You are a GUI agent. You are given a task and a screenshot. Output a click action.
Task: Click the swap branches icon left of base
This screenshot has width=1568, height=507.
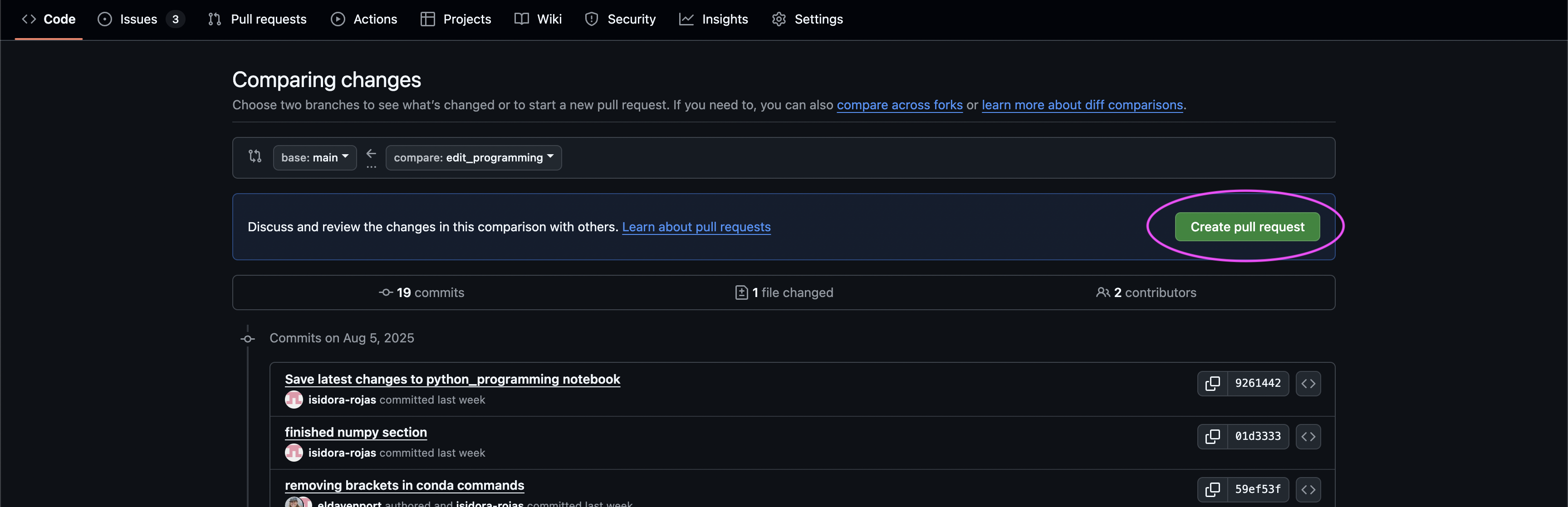point(255,156)
